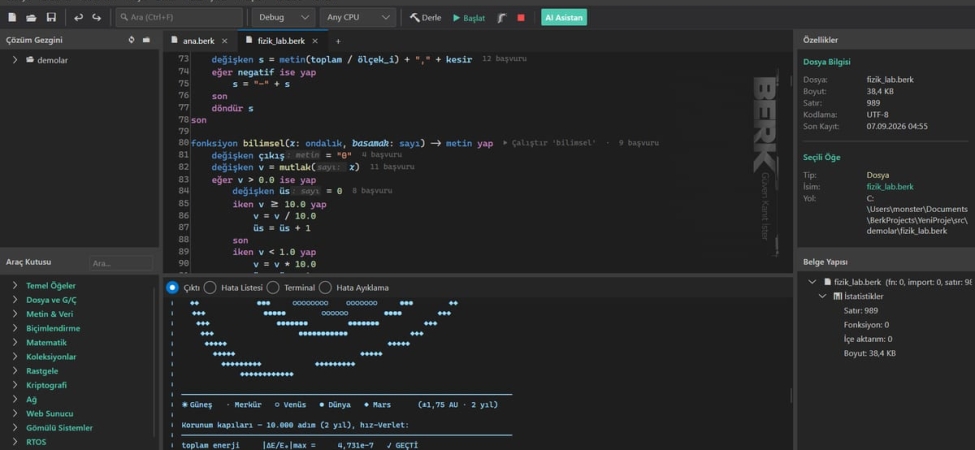975x450 pixels.
Task: Undo the last edit
Action: 78,17
